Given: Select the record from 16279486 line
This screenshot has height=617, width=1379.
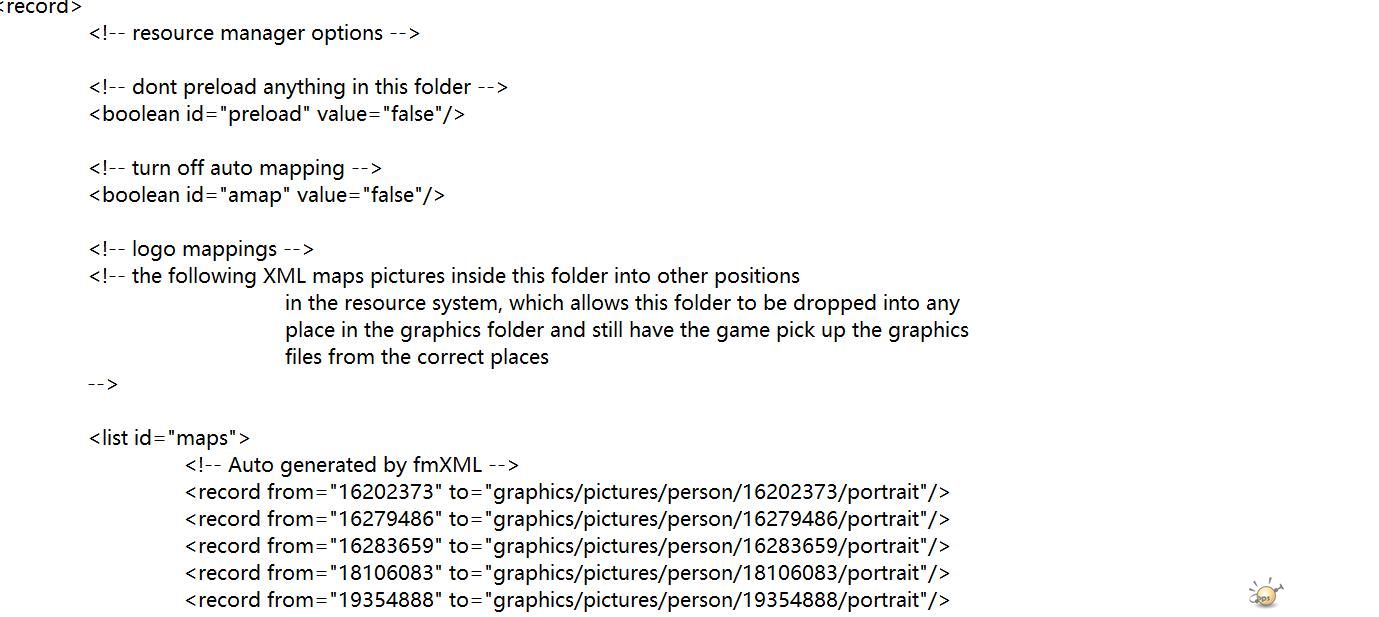Looking at the screenshot, I should (567, 519).
